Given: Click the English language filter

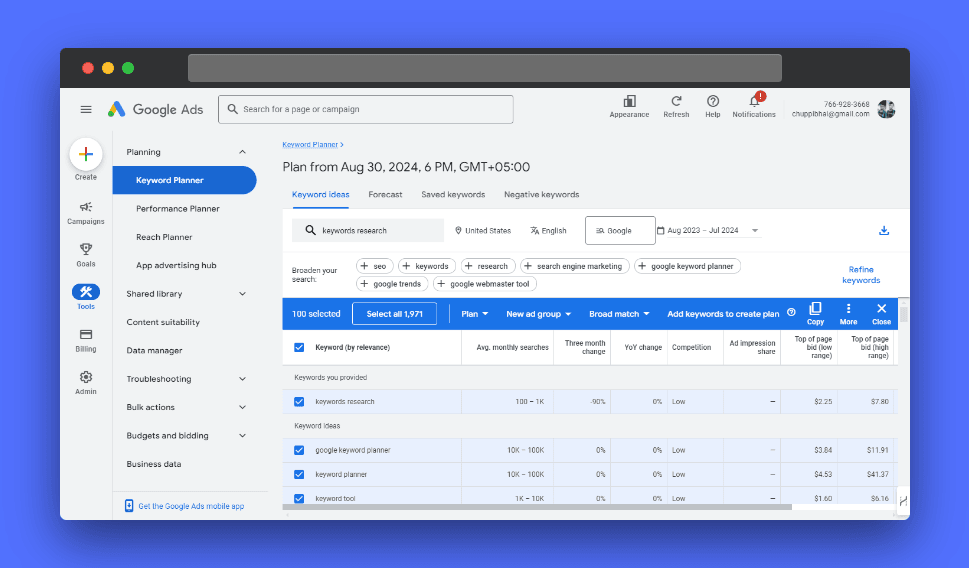Looking at the screenshot, I should (x=548, y=231).
